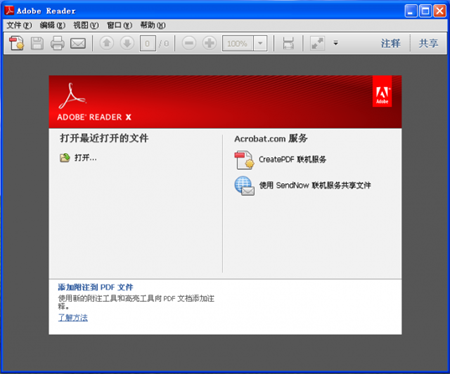The width and height of the screenshot is (450, 374).
Task: Click the 100% zoom value field
Action: coord(238,43)
